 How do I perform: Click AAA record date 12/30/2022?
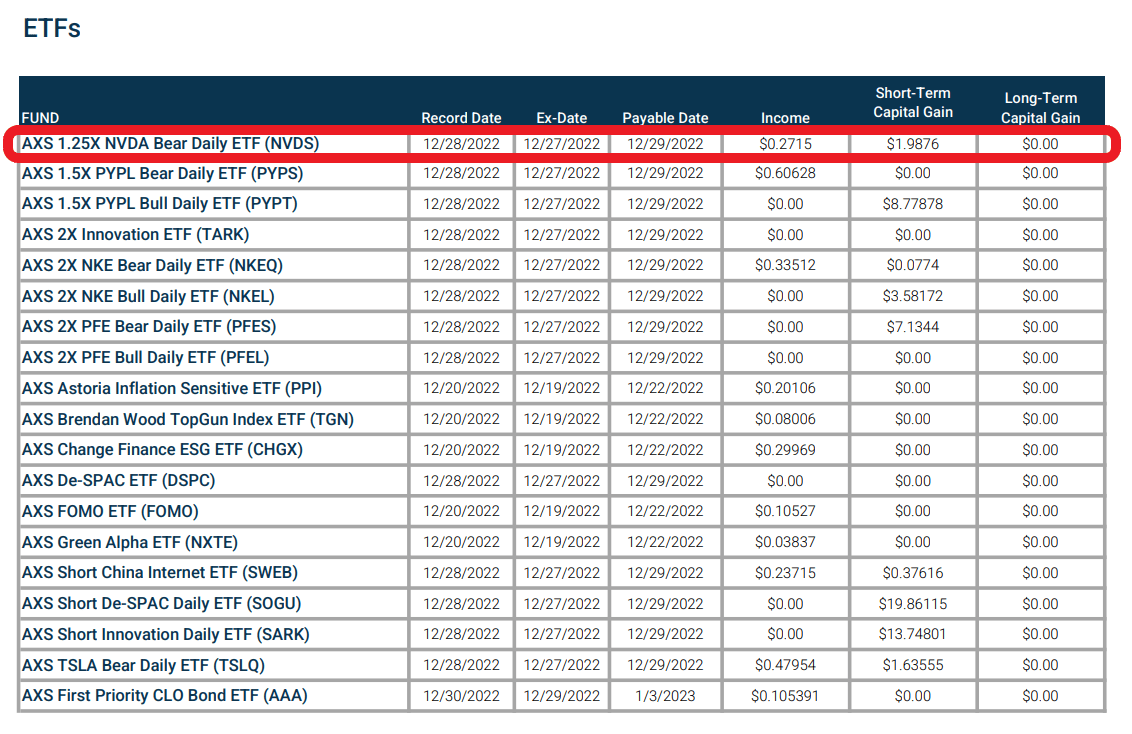(461, 696)
